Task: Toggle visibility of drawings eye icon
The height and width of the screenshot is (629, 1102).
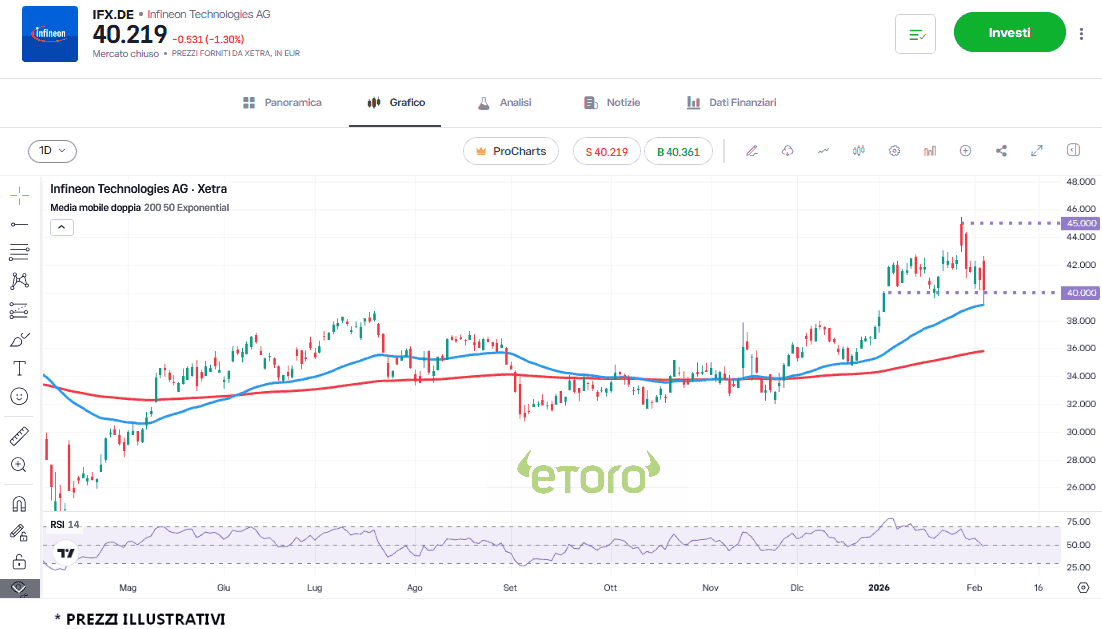Action: pos(19,588)
